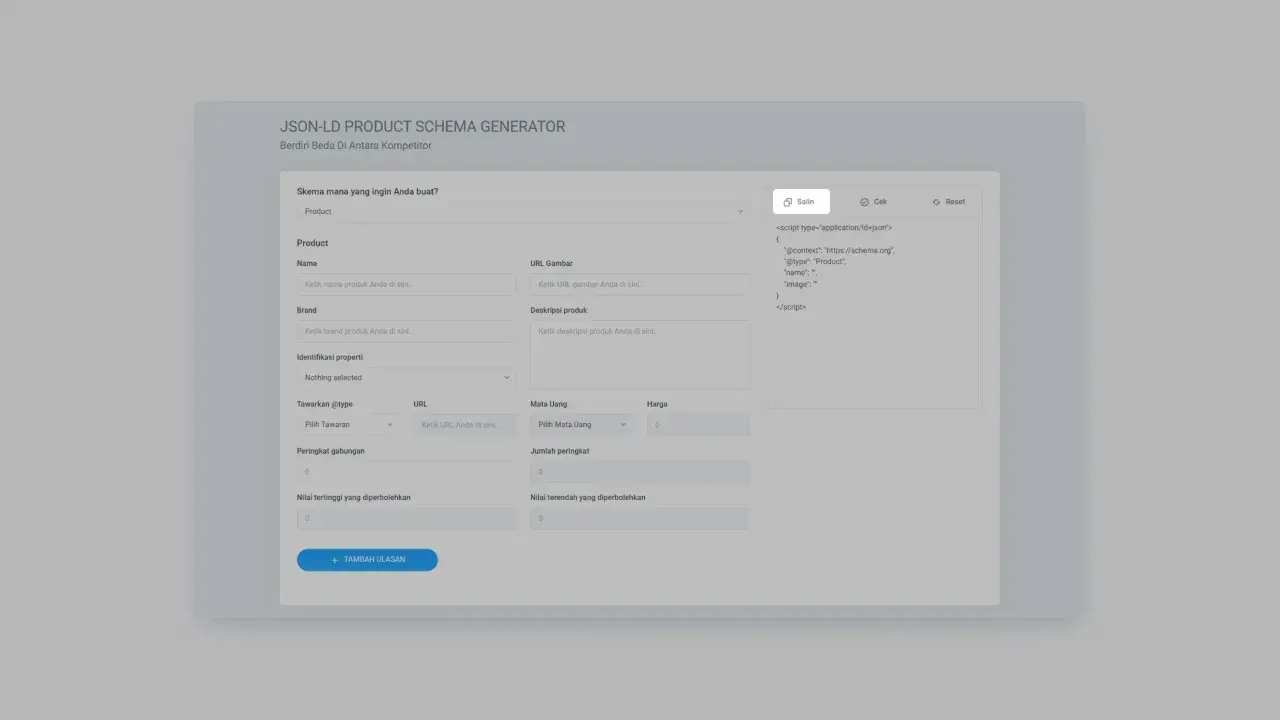Open the Pilih Mata Uang dropdown
Screen dimensions: 1280x720
[x=581, y=425]
